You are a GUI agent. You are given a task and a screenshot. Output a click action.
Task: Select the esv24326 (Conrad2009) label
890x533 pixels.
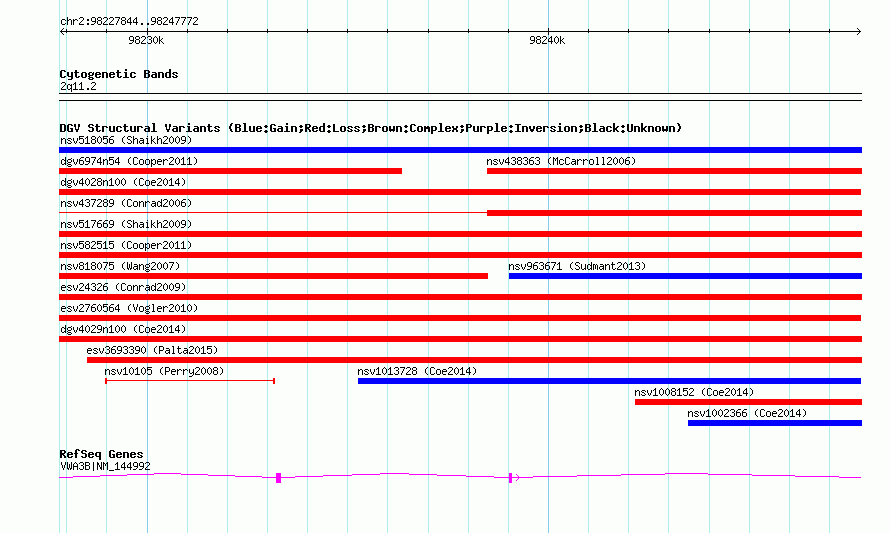pos(123,287)
